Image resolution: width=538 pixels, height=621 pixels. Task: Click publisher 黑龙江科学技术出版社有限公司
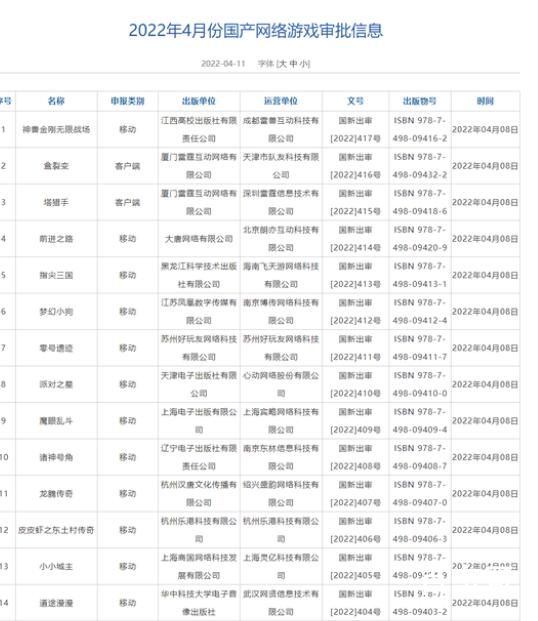[199, 275]
